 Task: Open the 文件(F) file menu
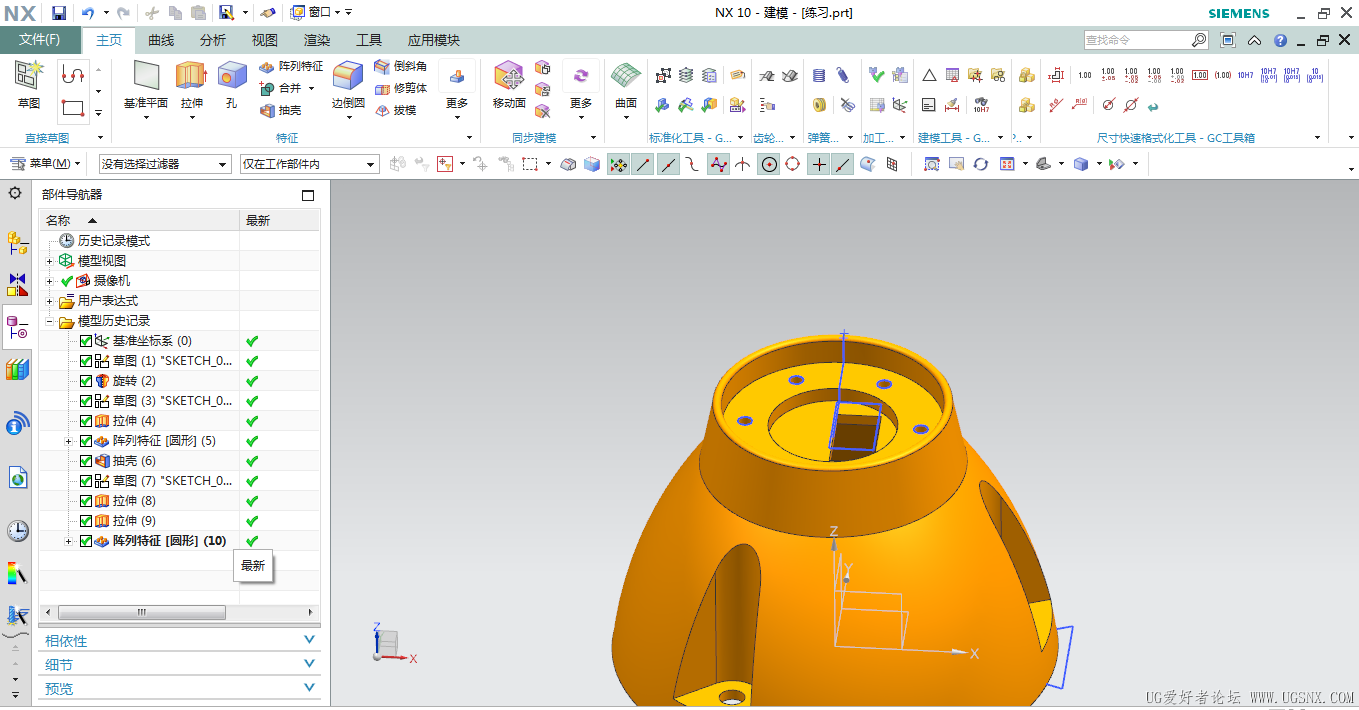(x=40, y=40)
